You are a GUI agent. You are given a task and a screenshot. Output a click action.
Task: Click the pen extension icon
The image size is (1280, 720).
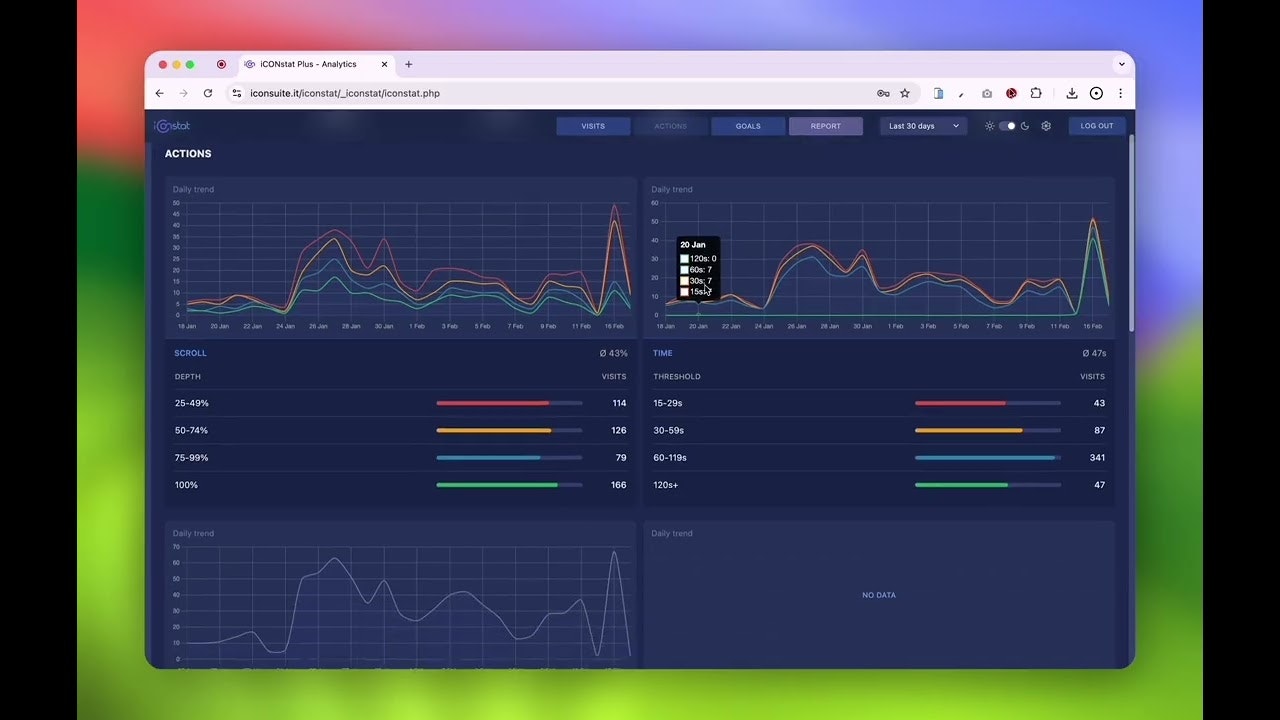[962, 93]
